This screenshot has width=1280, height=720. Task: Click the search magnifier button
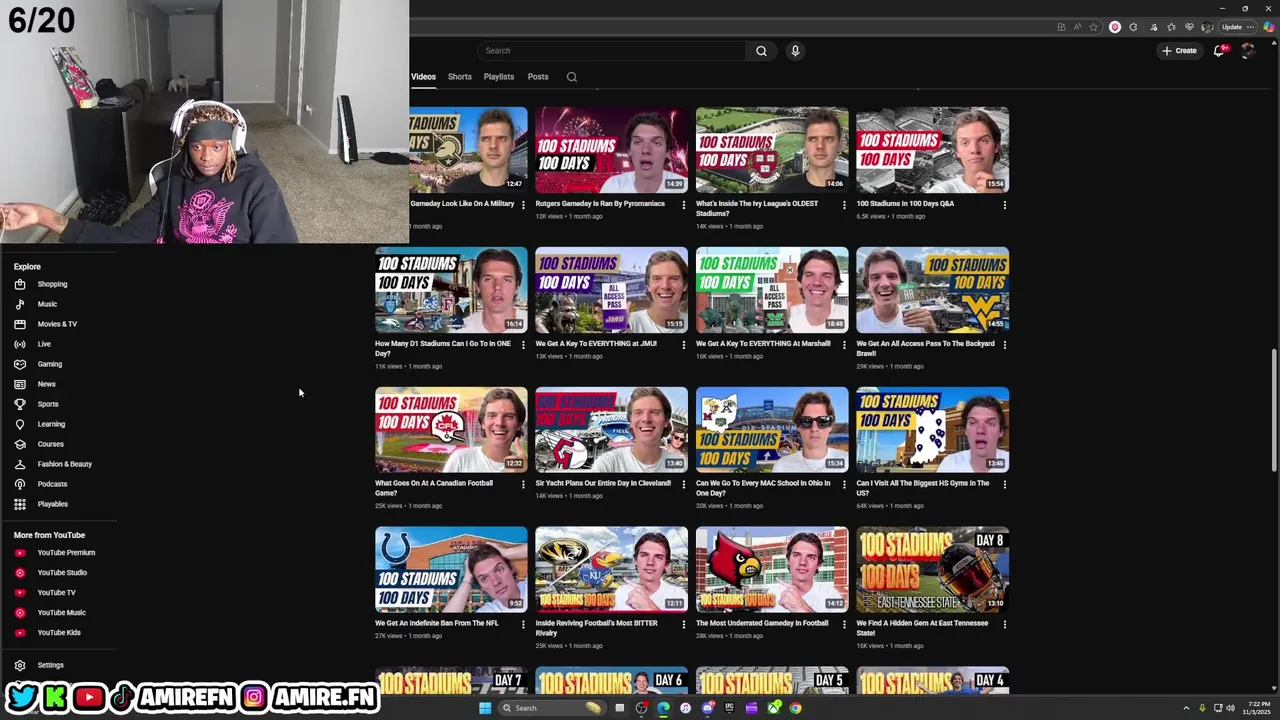click(x=761, y=51)
